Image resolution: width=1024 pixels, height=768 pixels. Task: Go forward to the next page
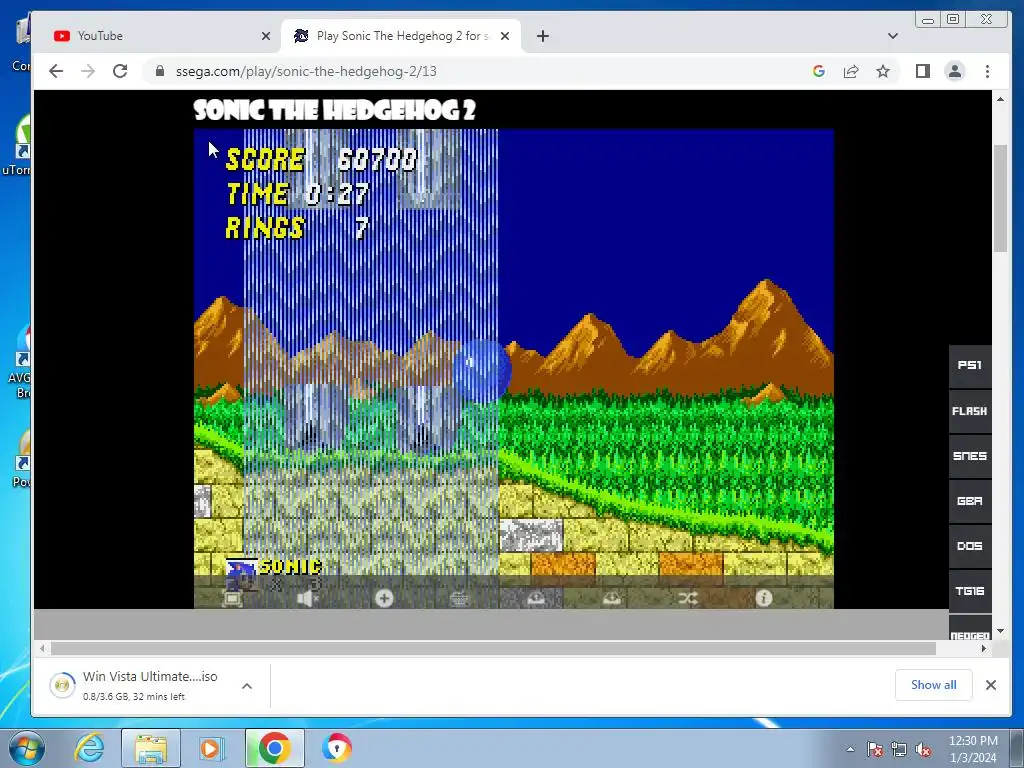(x=88, y=71)
